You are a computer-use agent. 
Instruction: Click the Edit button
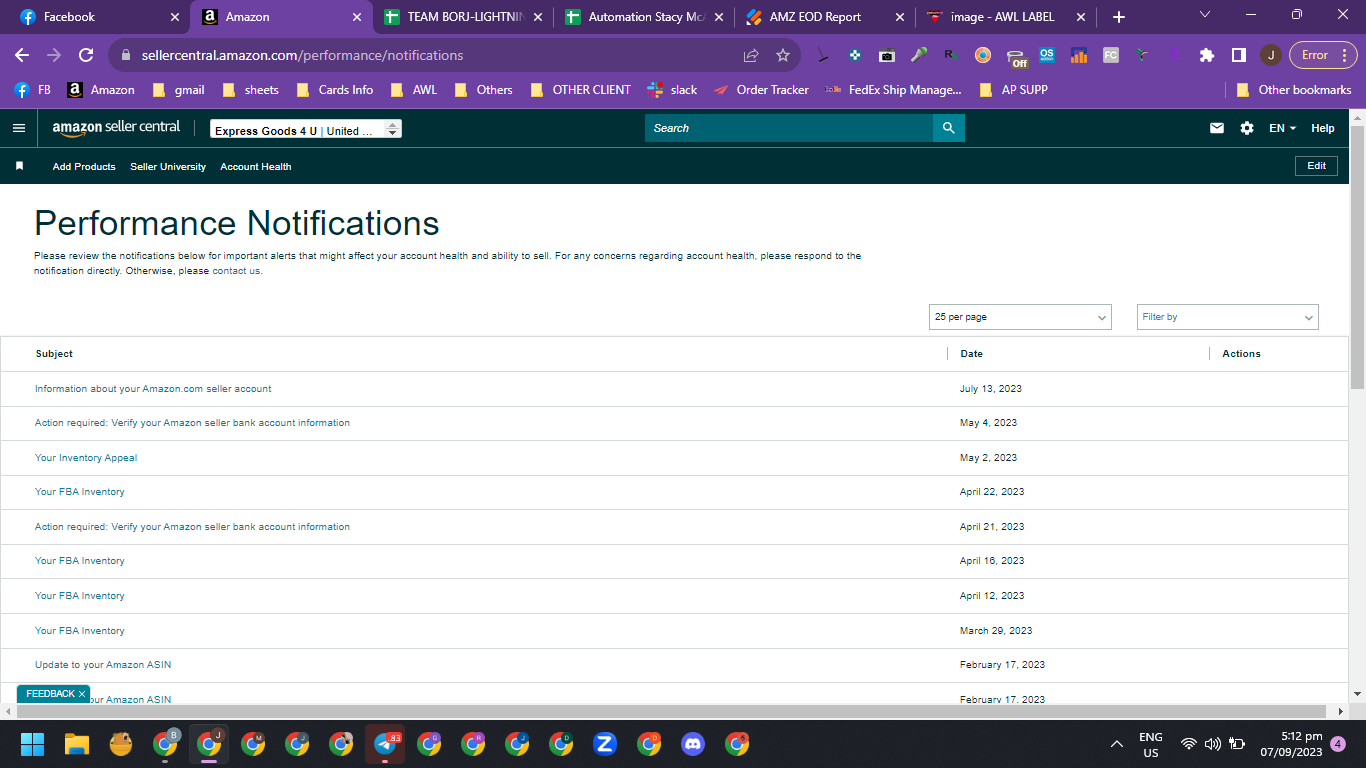click(1316, 166)
